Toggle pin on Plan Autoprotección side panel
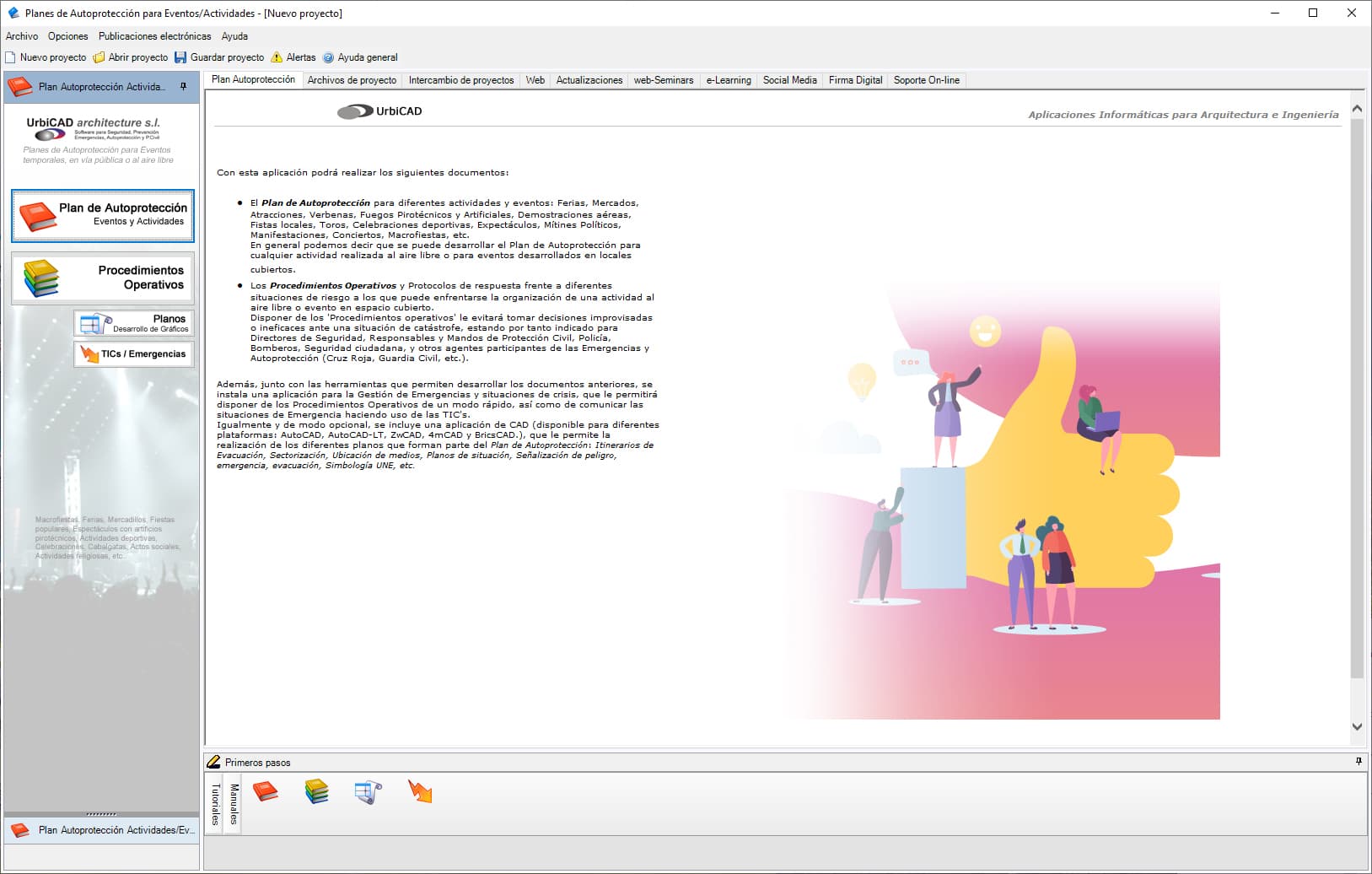This screenshot has height=874, width=1372. point(183,87)
